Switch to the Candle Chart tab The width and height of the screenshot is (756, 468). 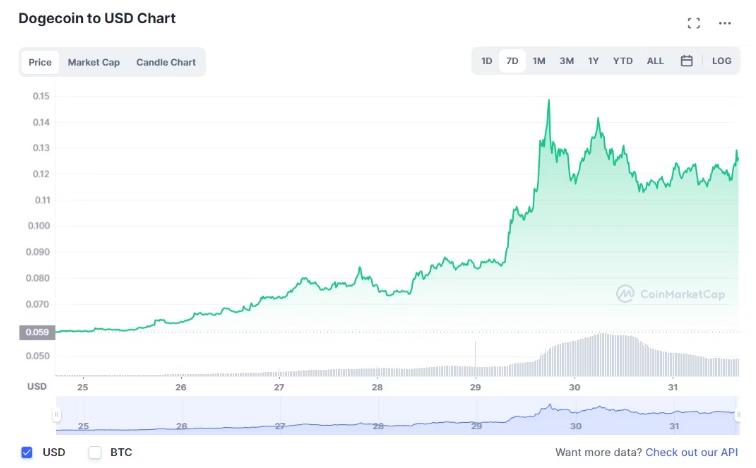point(166,62)
